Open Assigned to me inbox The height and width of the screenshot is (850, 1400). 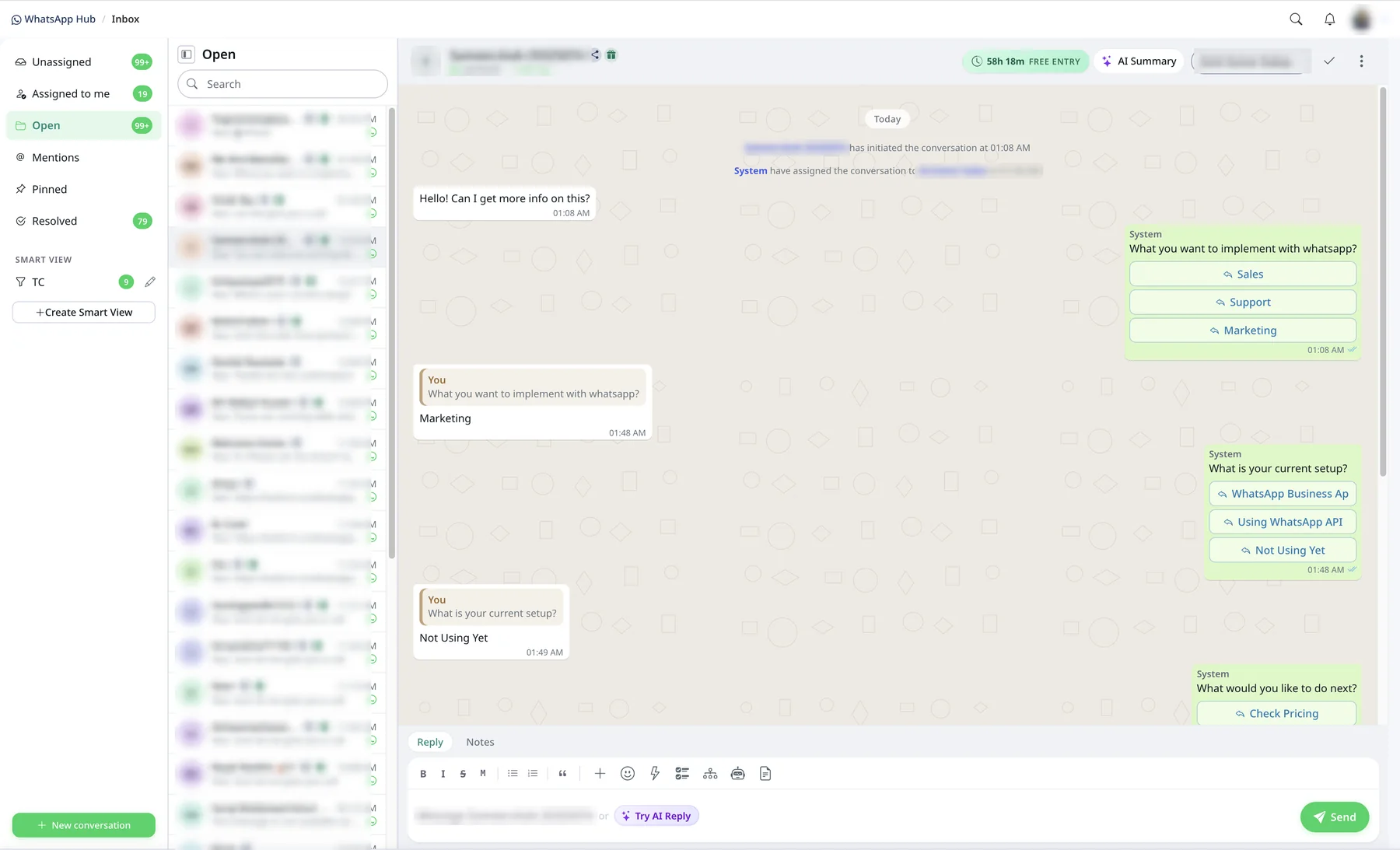coord(84,94)
